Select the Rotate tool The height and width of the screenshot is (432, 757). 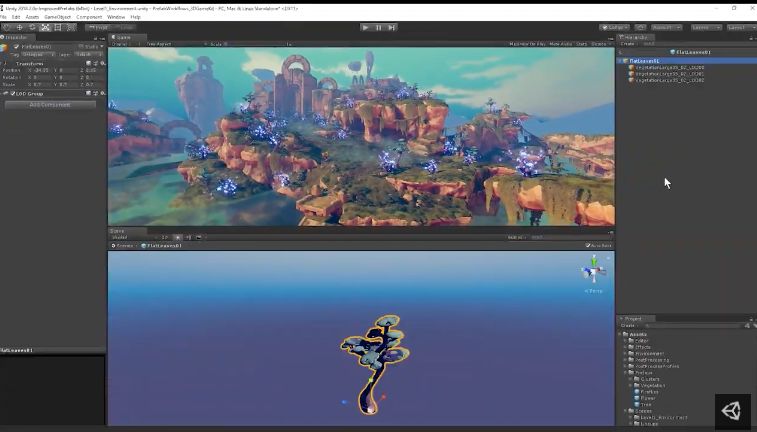coord(32,28)
